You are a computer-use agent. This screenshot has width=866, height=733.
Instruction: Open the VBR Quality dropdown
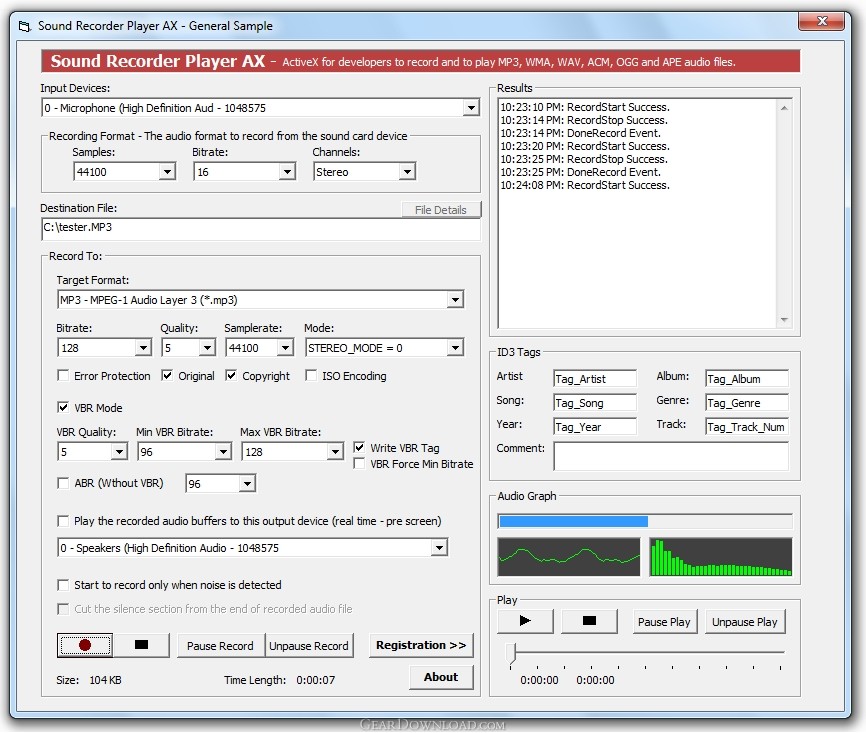tap(119, 452)
